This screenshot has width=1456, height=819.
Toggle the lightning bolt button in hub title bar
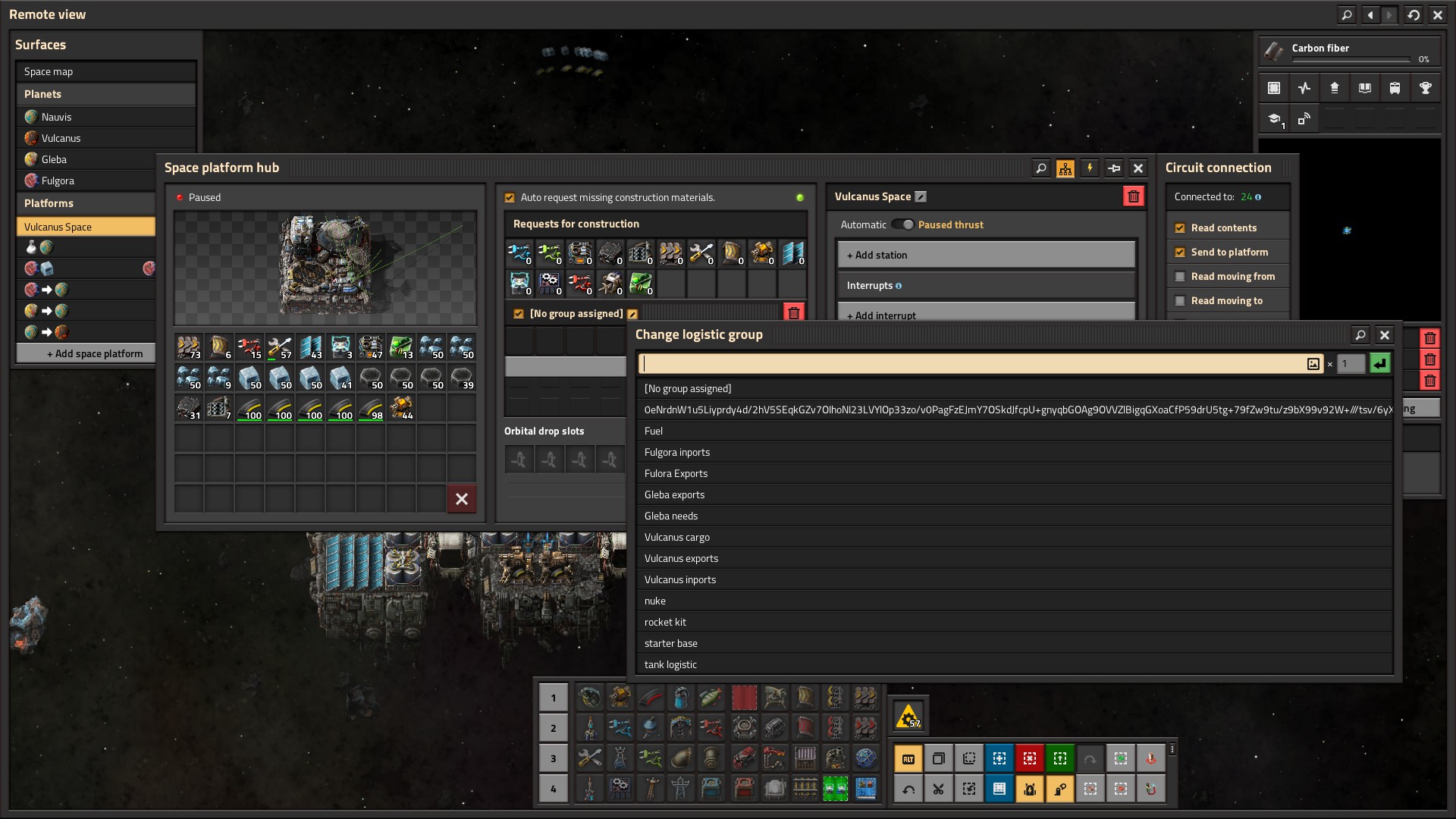[x=1090, y=168]
